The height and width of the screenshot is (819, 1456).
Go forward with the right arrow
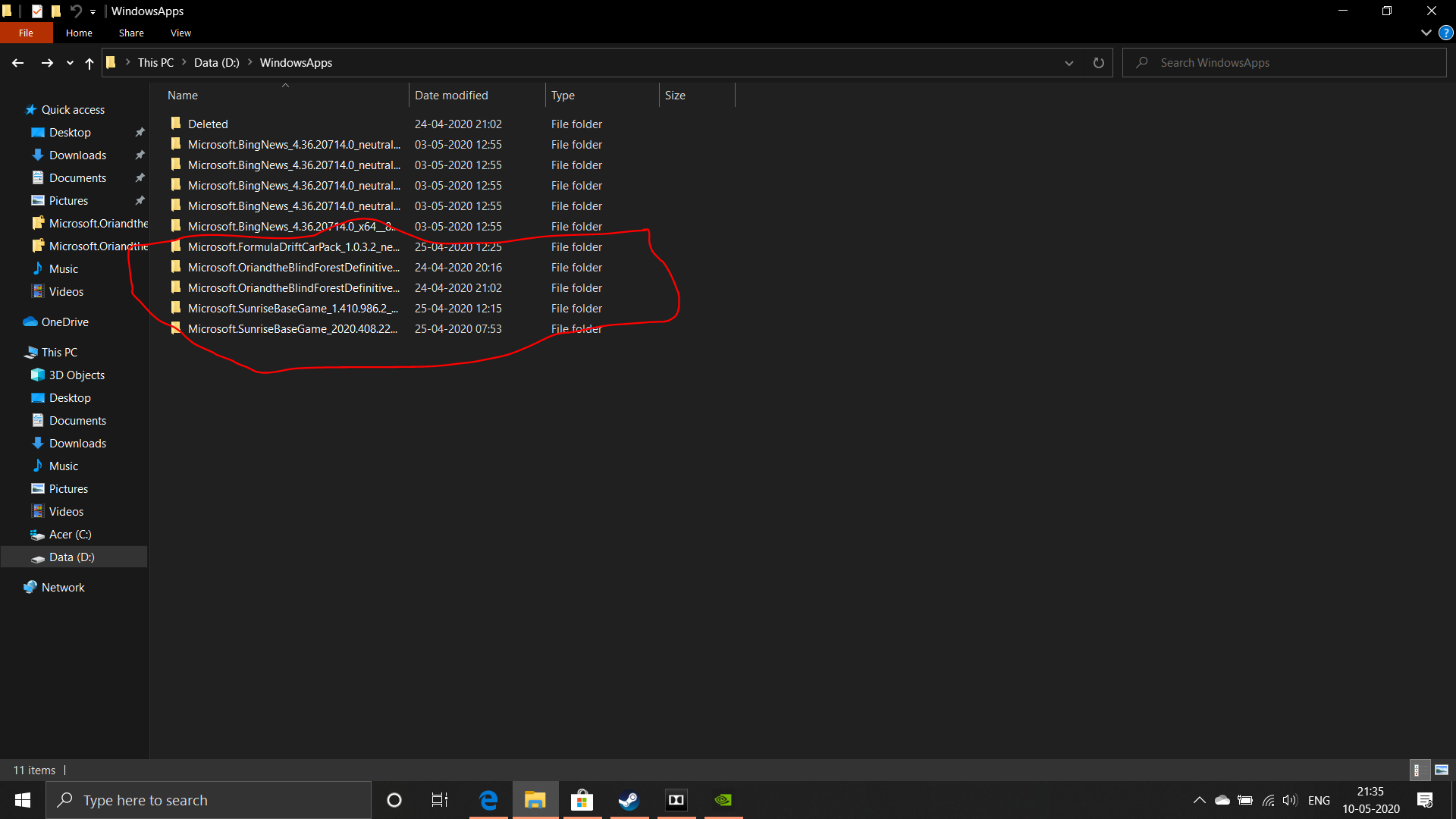click(47, 63)
